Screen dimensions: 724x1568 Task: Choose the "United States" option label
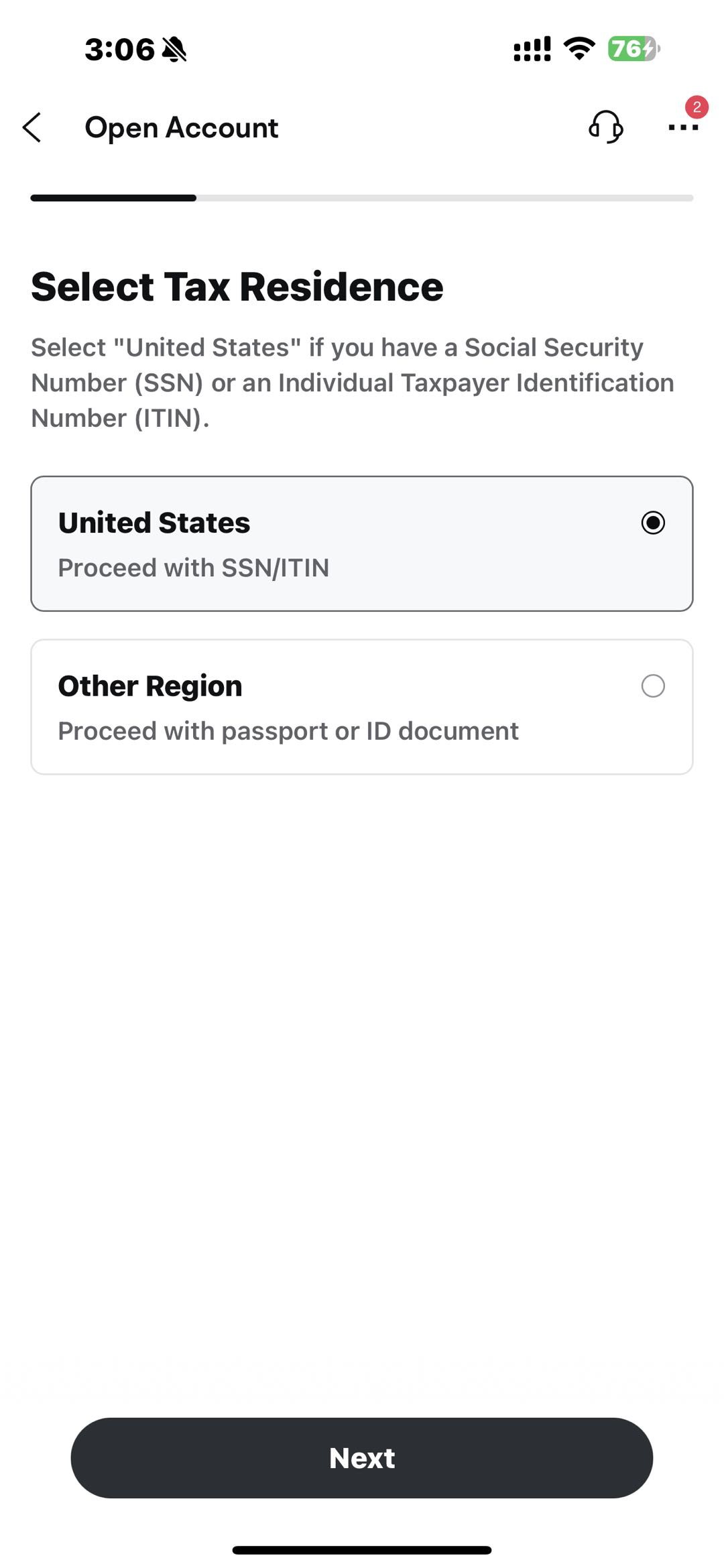(154, 523)
